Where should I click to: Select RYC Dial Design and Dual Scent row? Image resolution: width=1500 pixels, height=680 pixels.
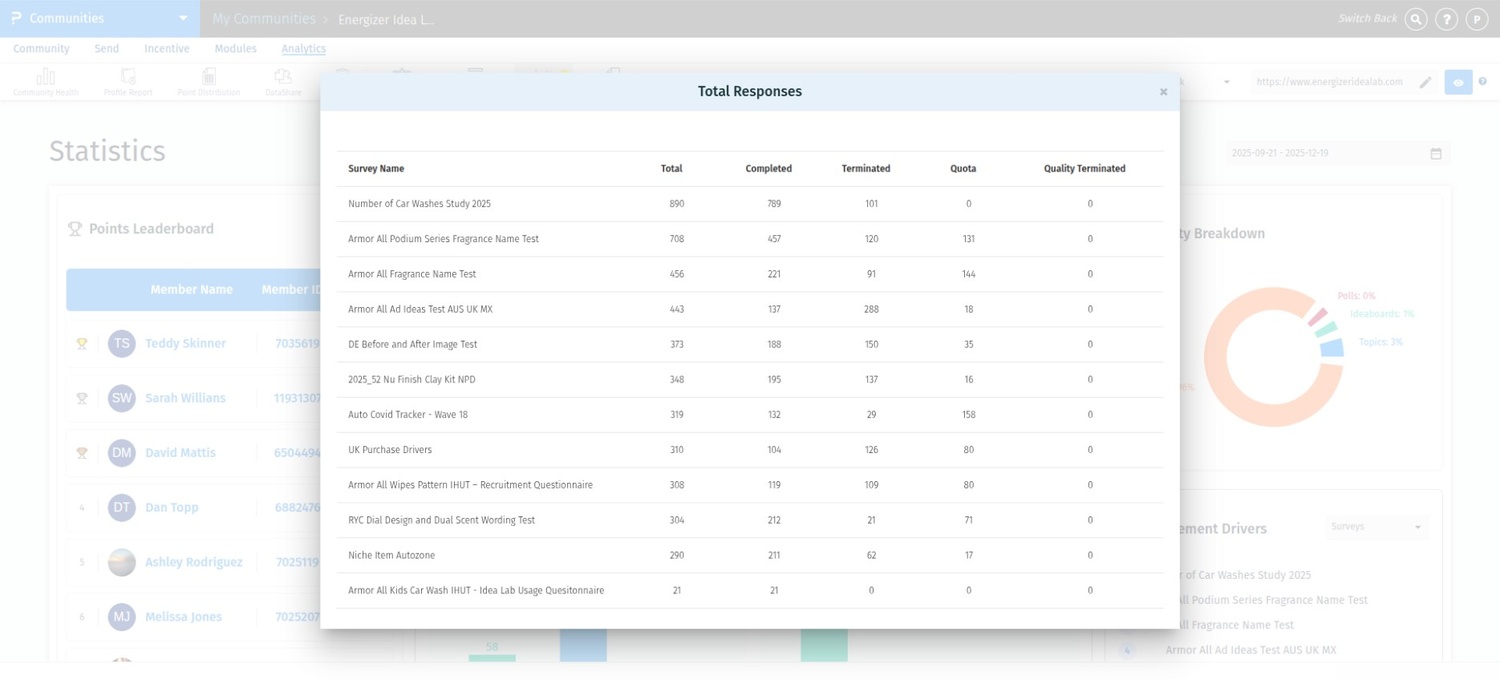pyautogui.click(x=750, y=520)
